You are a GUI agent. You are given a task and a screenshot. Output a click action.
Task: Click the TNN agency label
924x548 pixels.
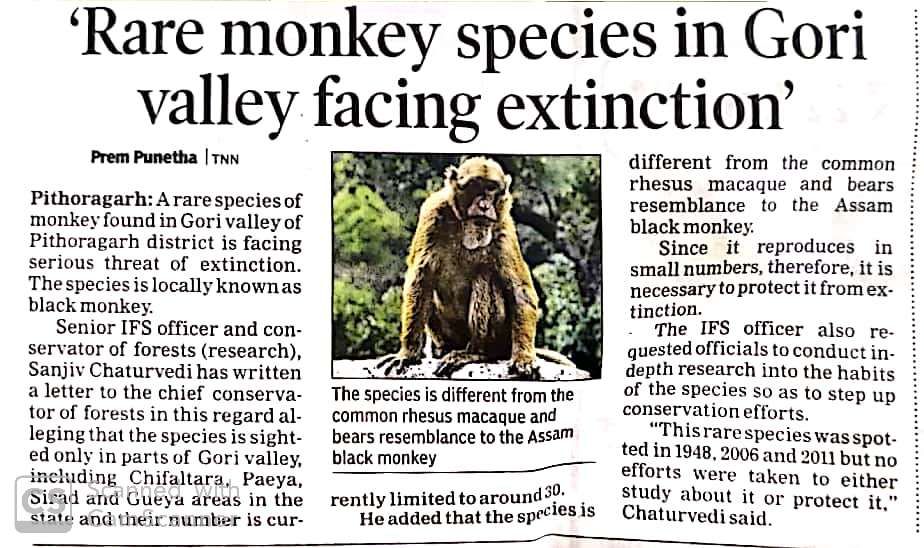(x=225, y=159)
